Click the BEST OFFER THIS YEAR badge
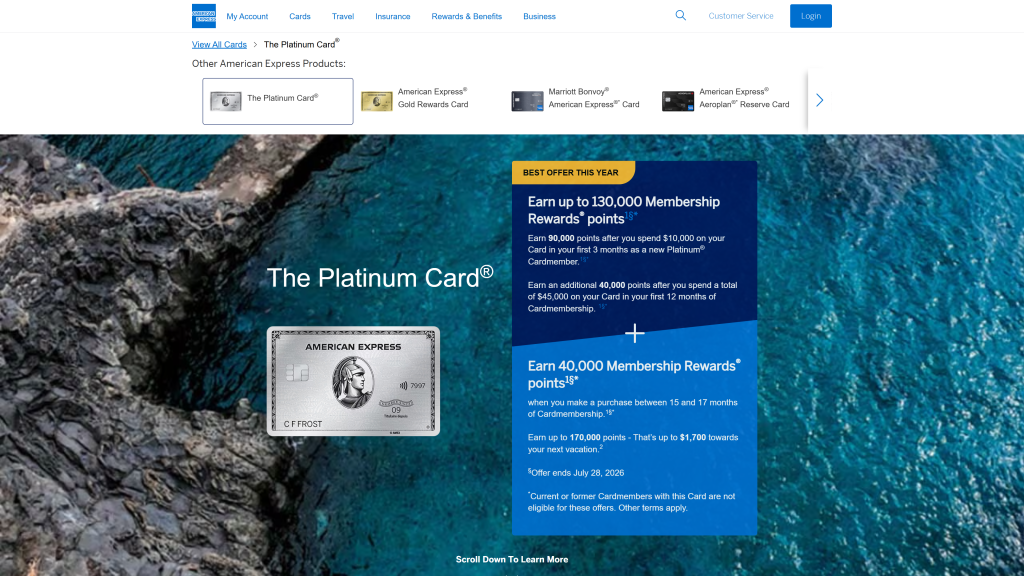 [573, 172]
